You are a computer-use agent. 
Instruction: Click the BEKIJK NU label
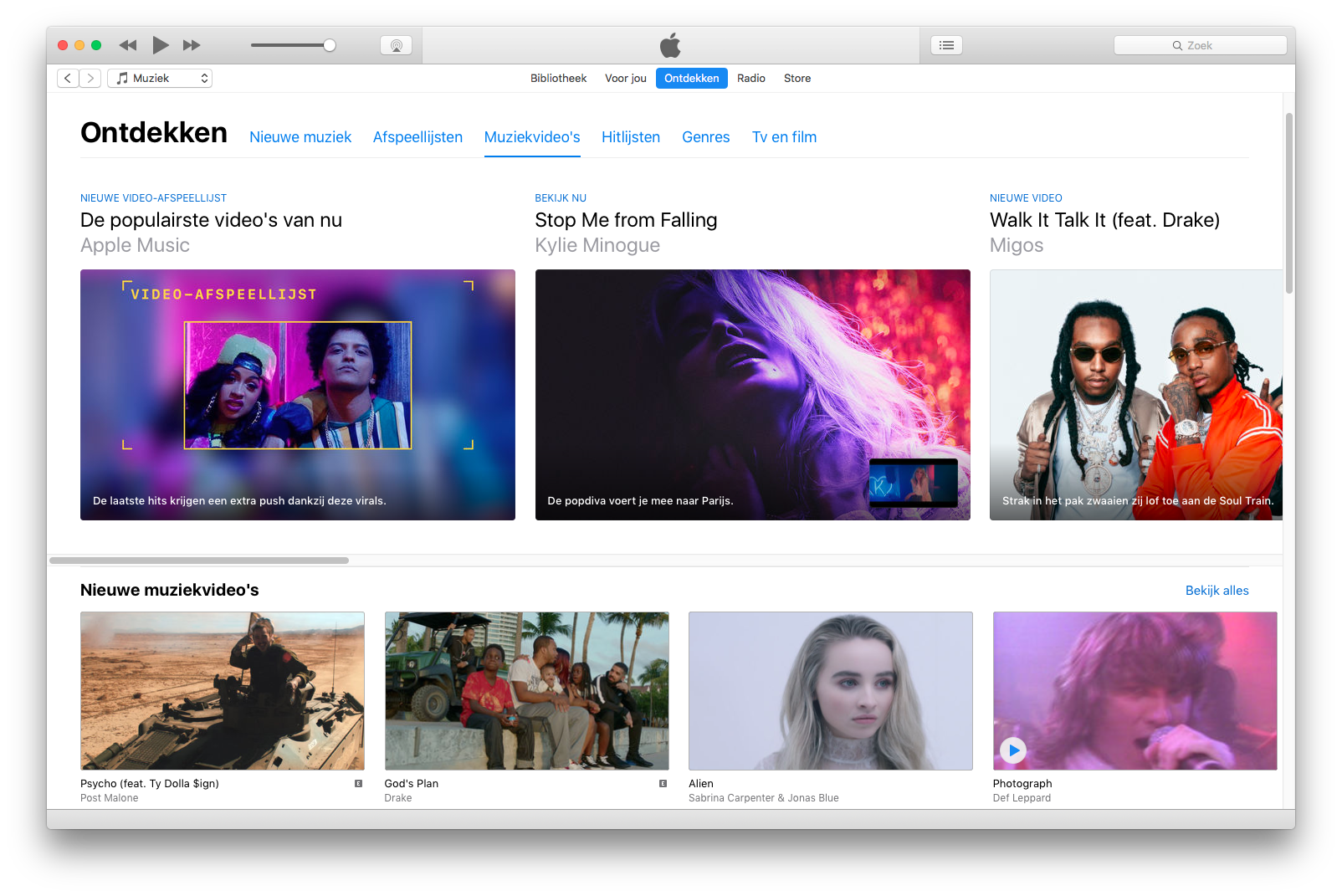point(561,198)
